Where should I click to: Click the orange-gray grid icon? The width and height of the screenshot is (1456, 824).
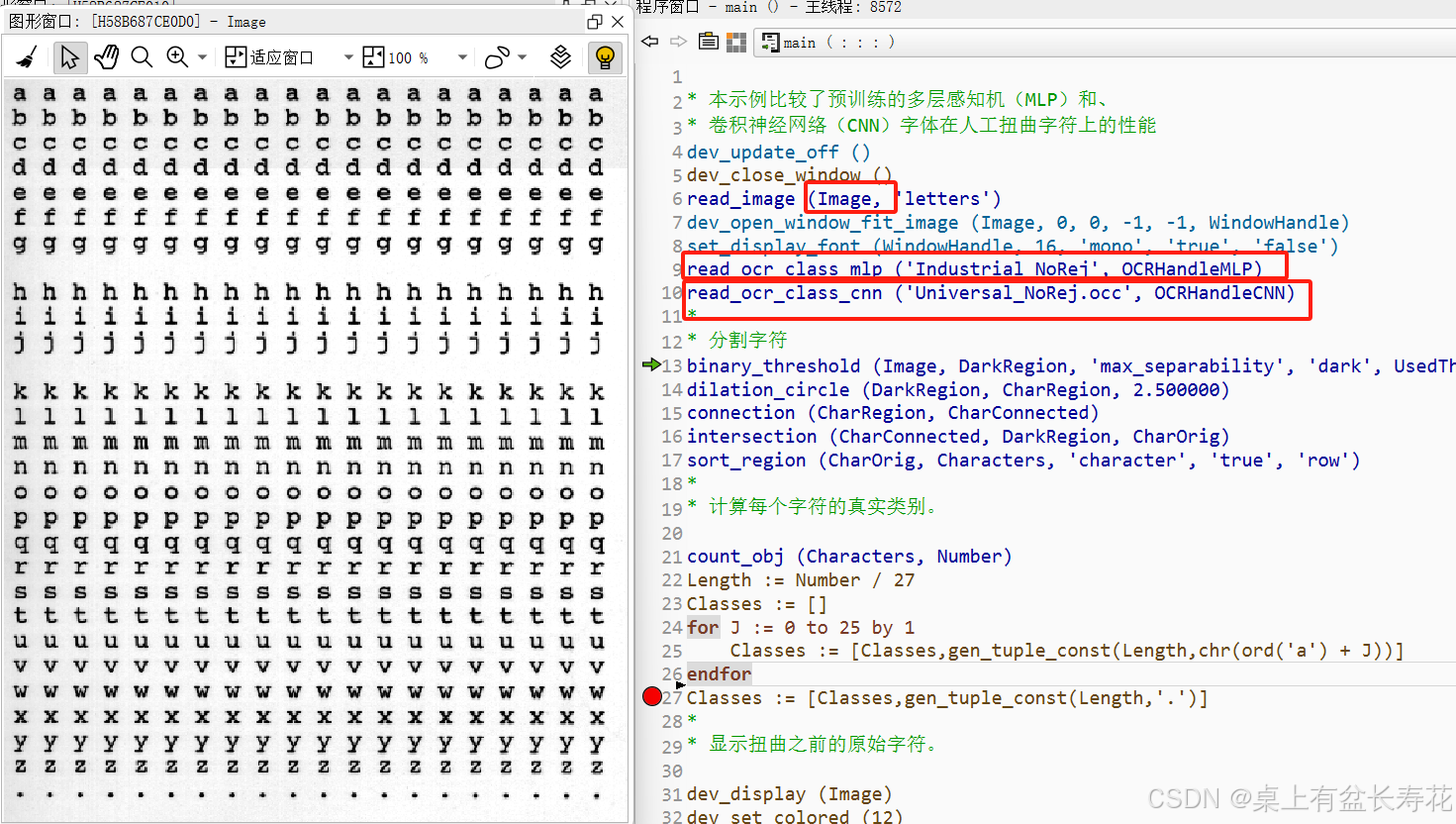pos(736,42)
